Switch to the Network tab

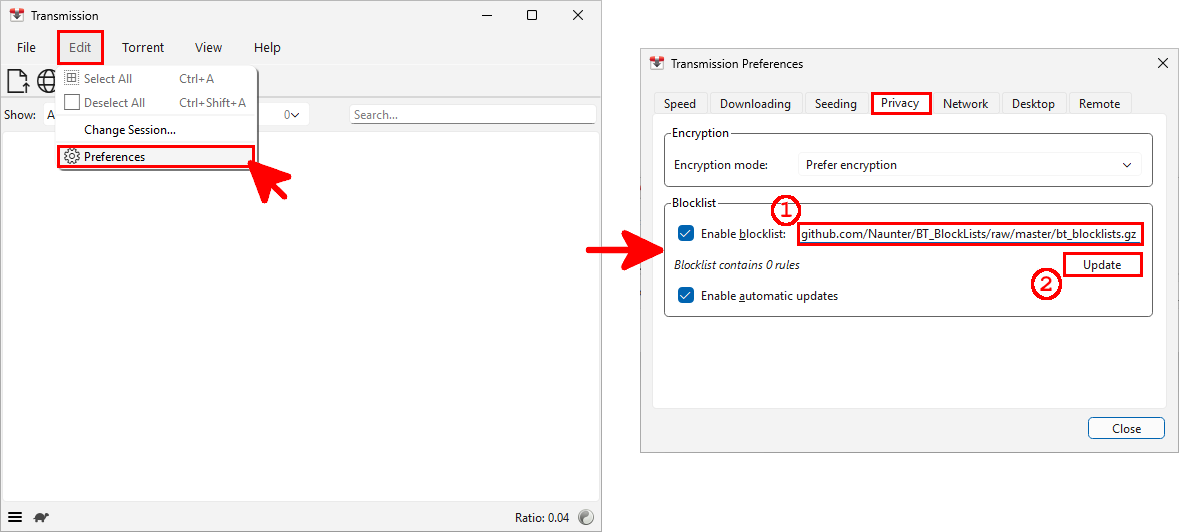965,104
